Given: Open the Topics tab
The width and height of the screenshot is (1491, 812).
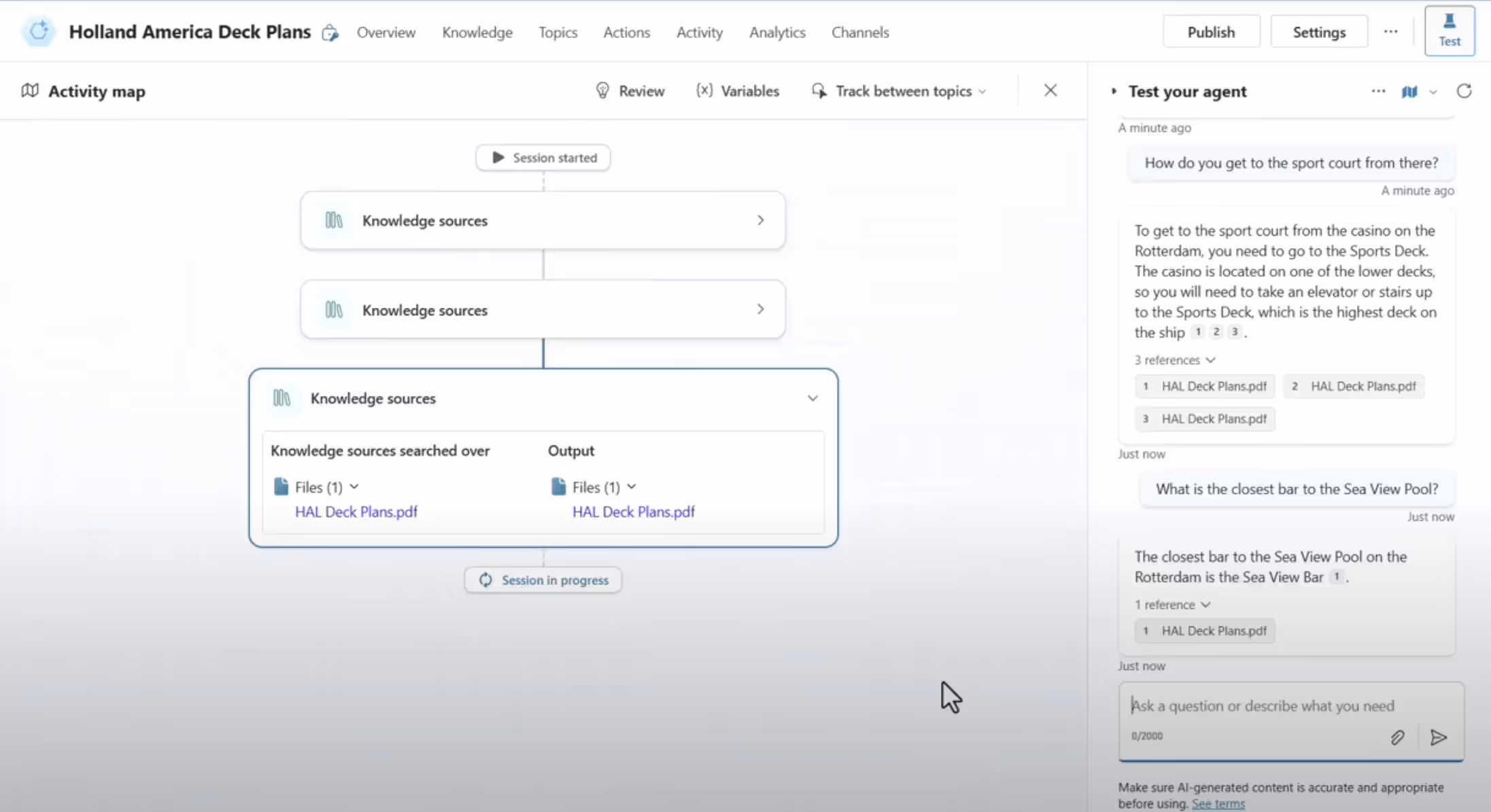Looking at the screenshot, I should pyautogui.click(x=558, y=32).
